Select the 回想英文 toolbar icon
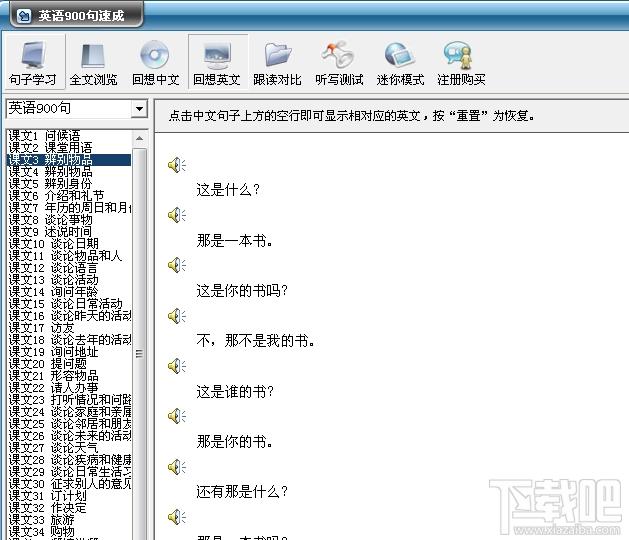This screenshot has height=540, width=629. click(x=217, y=62)
